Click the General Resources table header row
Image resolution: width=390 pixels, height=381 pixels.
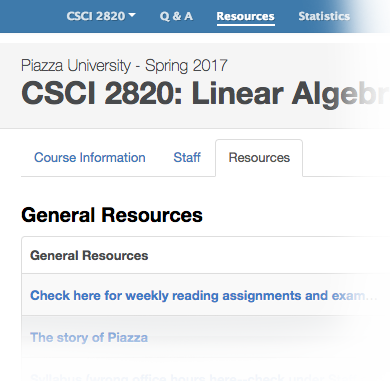pyautogui.click(x=206, y=255)
